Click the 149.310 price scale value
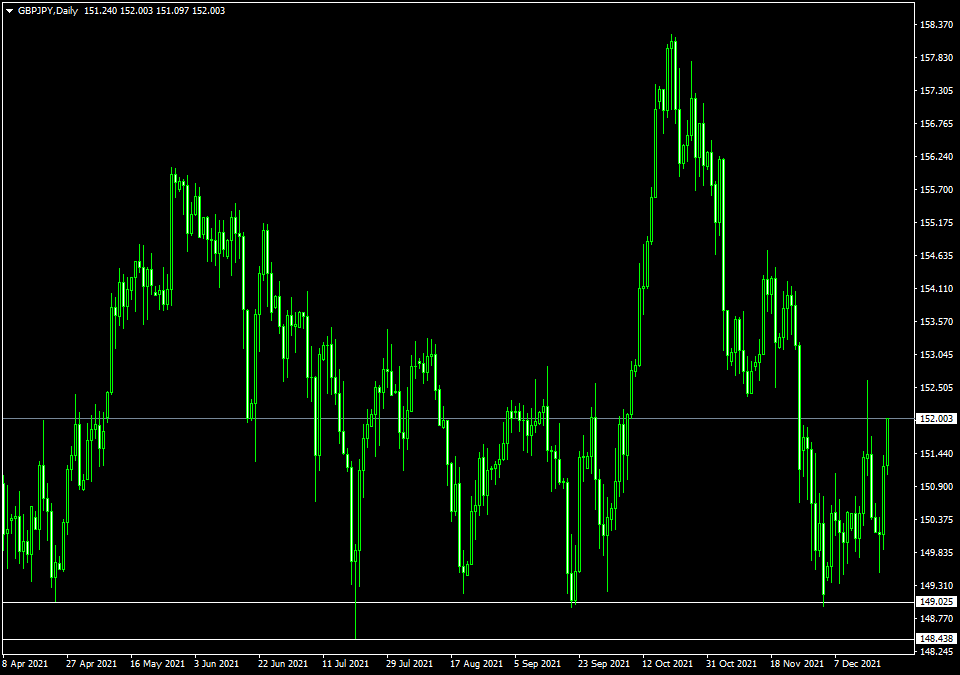This screenshot has width=960, height=675. (937, 586)
